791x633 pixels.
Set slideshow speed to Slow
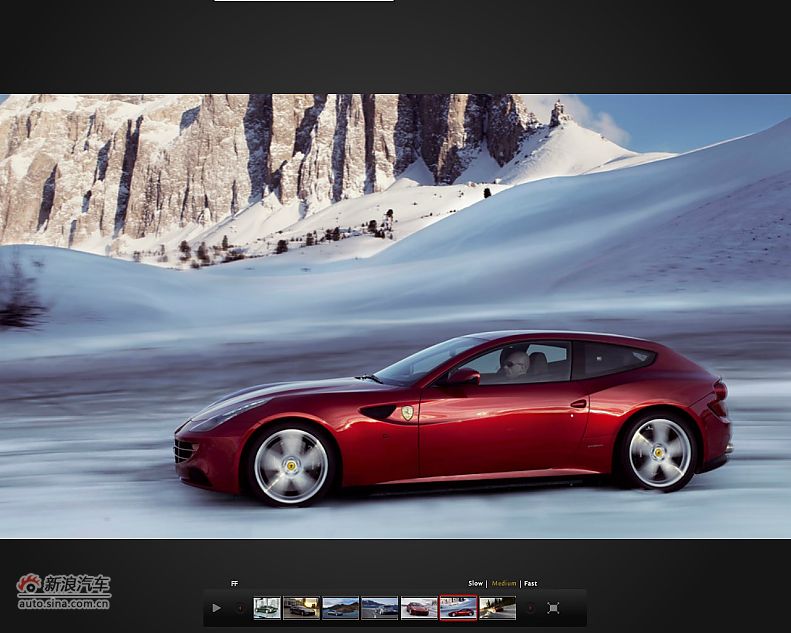[475, 583]
